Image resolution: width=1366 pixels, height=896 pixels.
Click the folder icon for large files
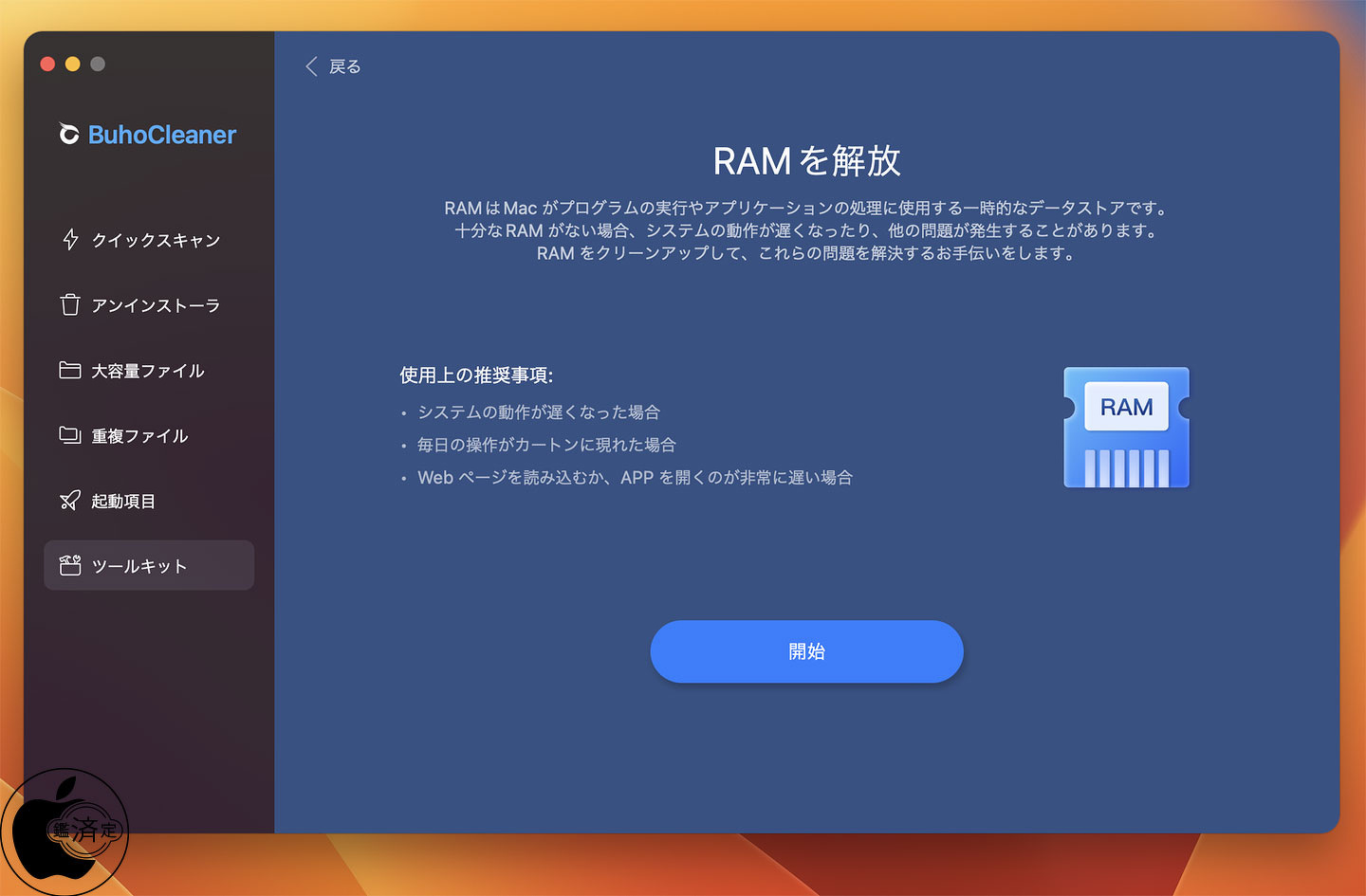pos(70,370)
